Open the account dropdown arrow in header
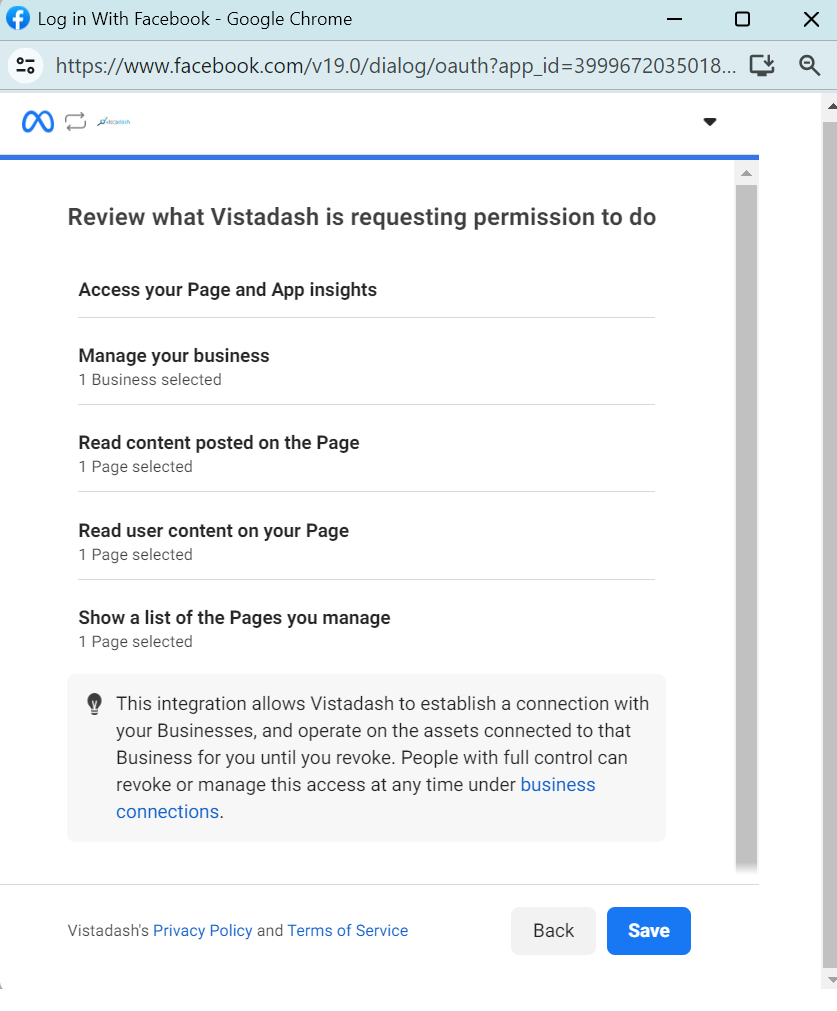 pos(709,121)
